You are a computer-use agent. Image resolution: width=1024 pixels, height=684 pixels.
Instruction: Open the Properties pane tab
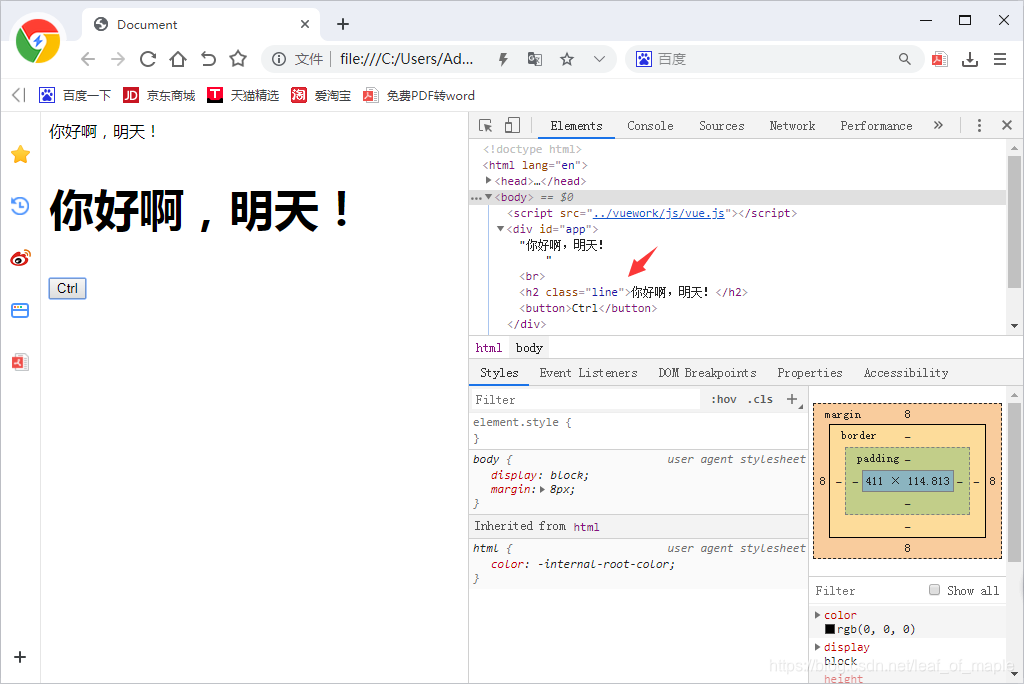[x=810, y=373]
